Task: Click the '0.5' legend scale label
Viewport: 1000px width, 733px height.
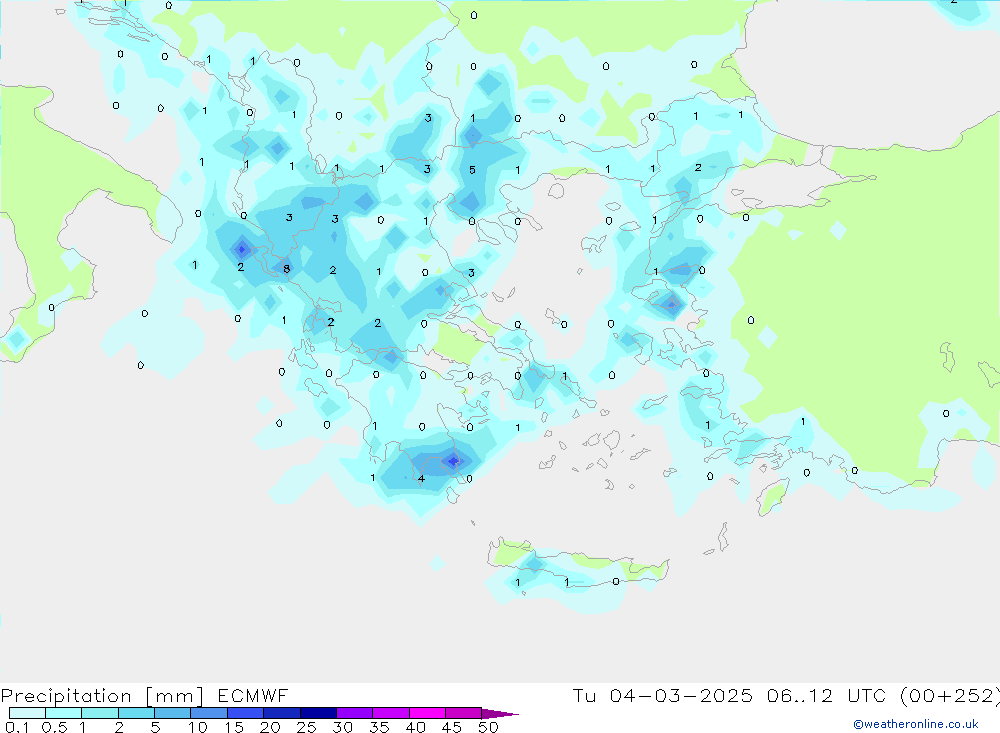Action: pos(54,727)
